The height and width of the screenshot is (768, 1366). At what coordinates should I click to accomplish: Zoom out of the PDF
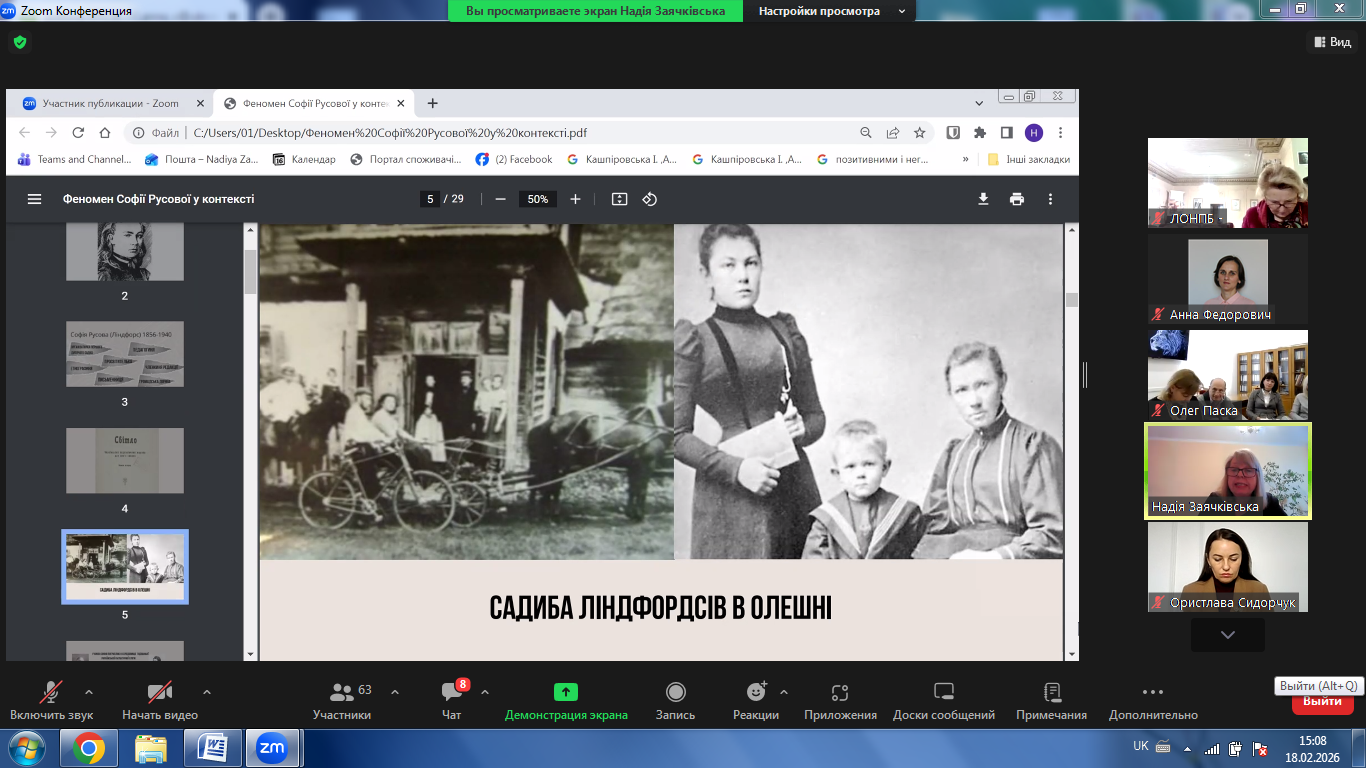pos(500,199)
